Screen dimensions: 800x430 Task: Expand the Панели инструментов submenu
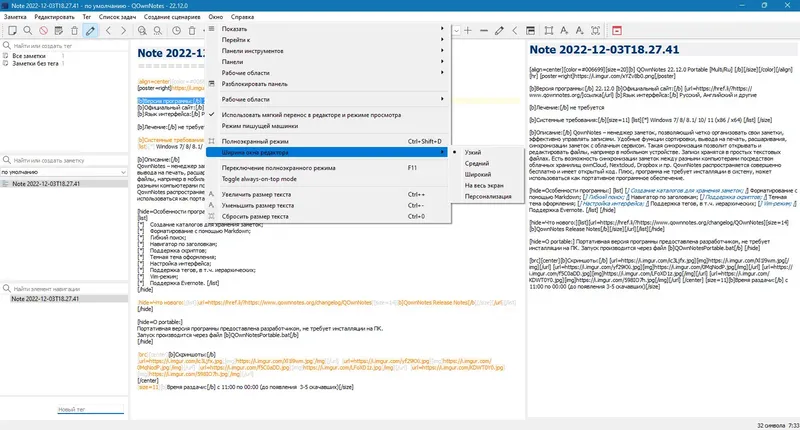pos(327,51)
